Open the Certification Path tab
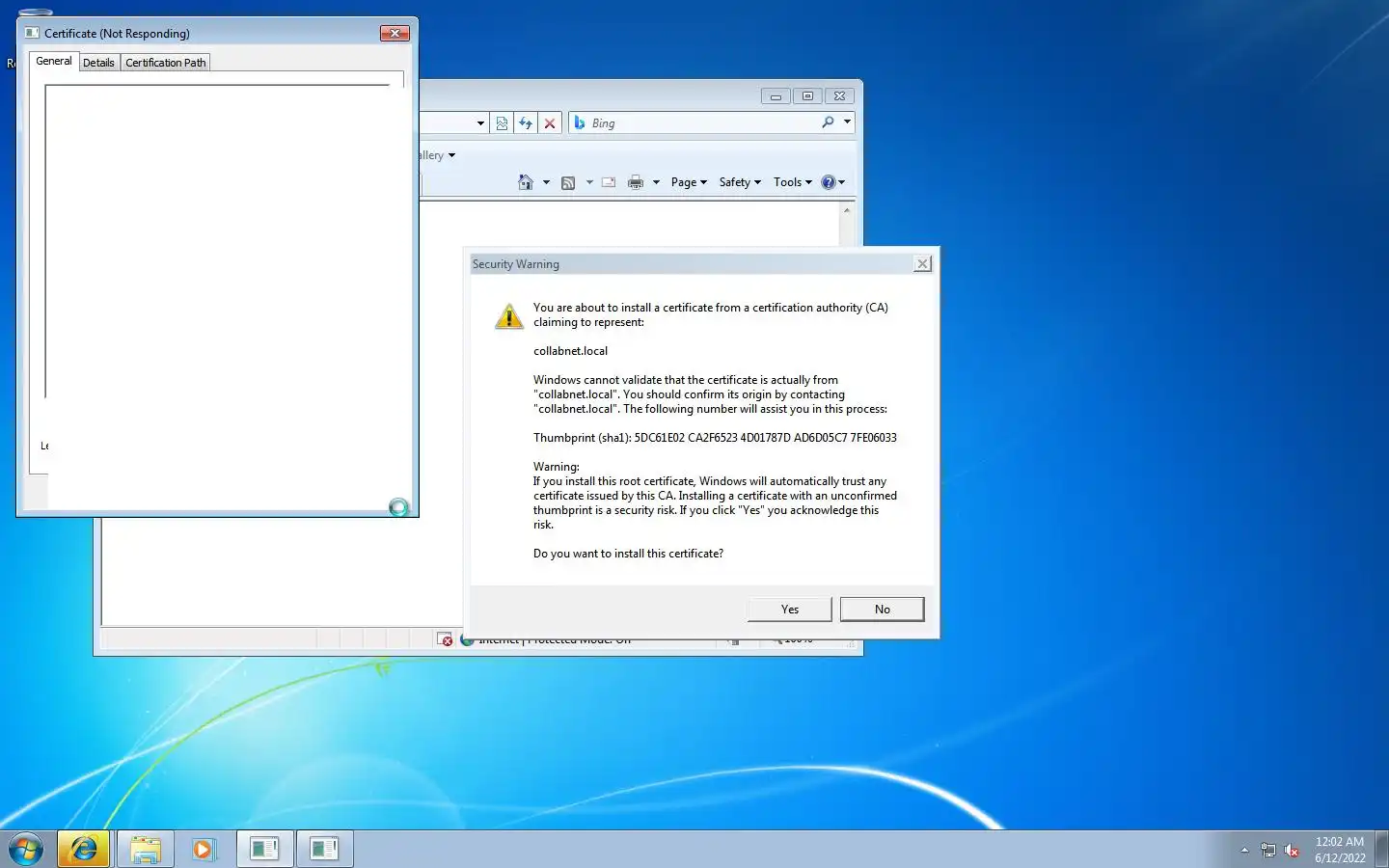 pos(166,63)
